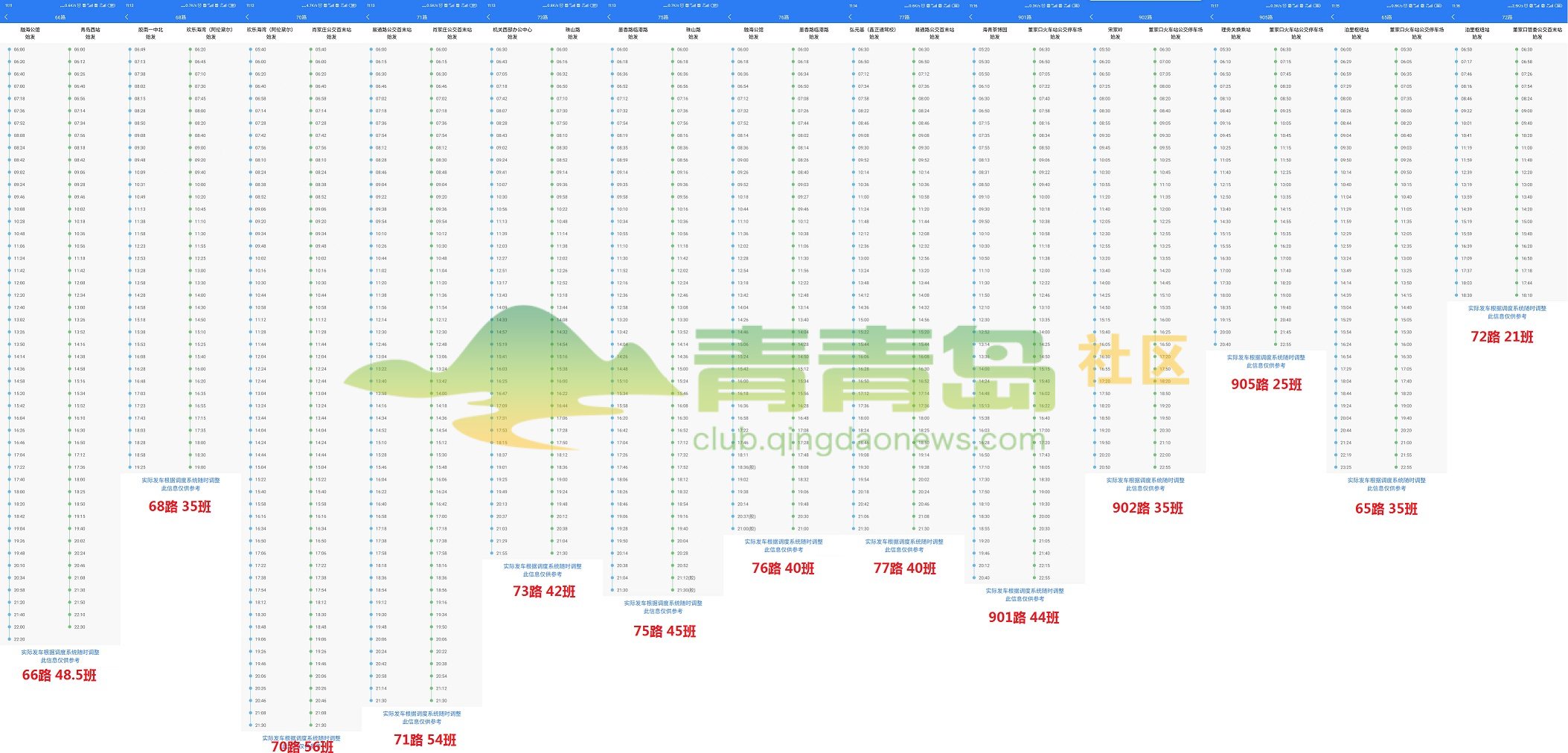This screenshot has width=1568, height=753.
Task: Select 宋家岭始发 header on 902路 screen
Action: [1115, 33]
